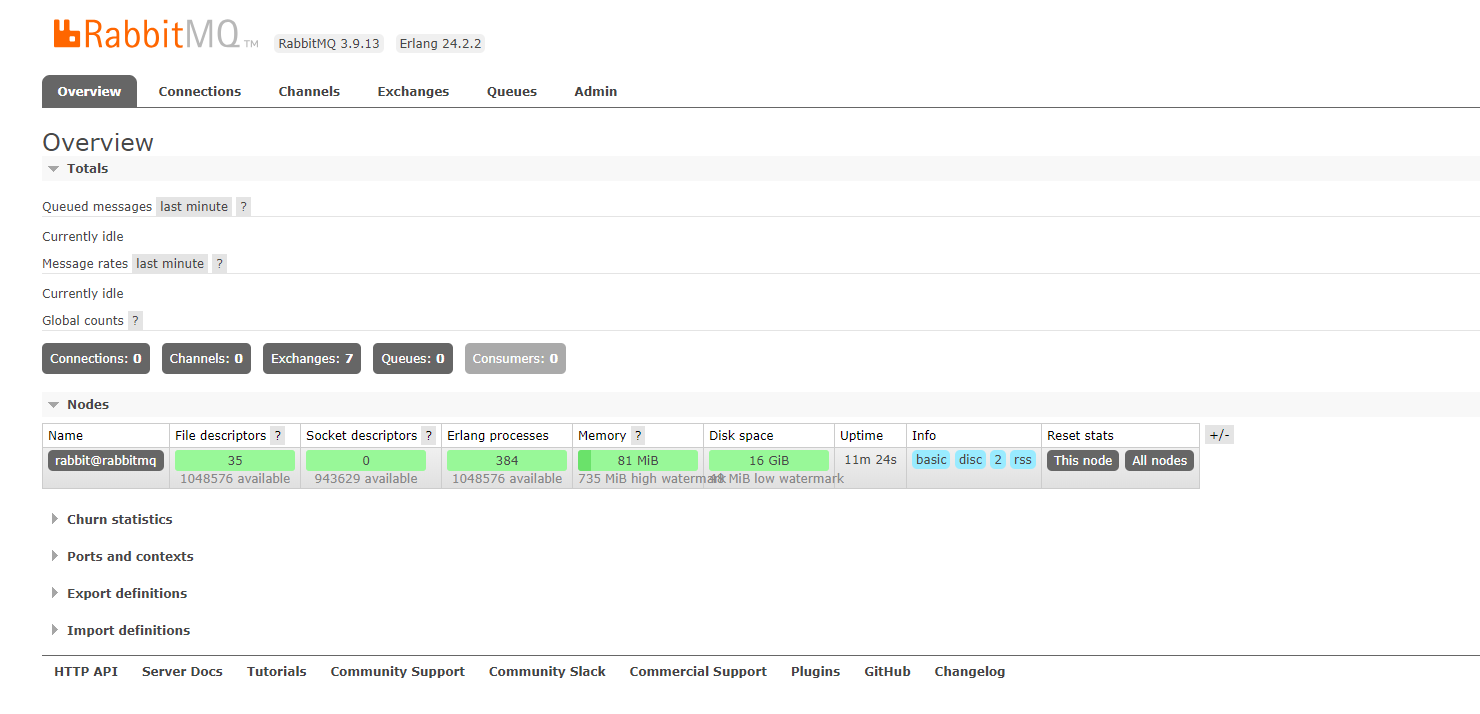This screenshot has width=1480, height=714.
Task: Toggle node columns with +/- button
Action: [1219, 435]
